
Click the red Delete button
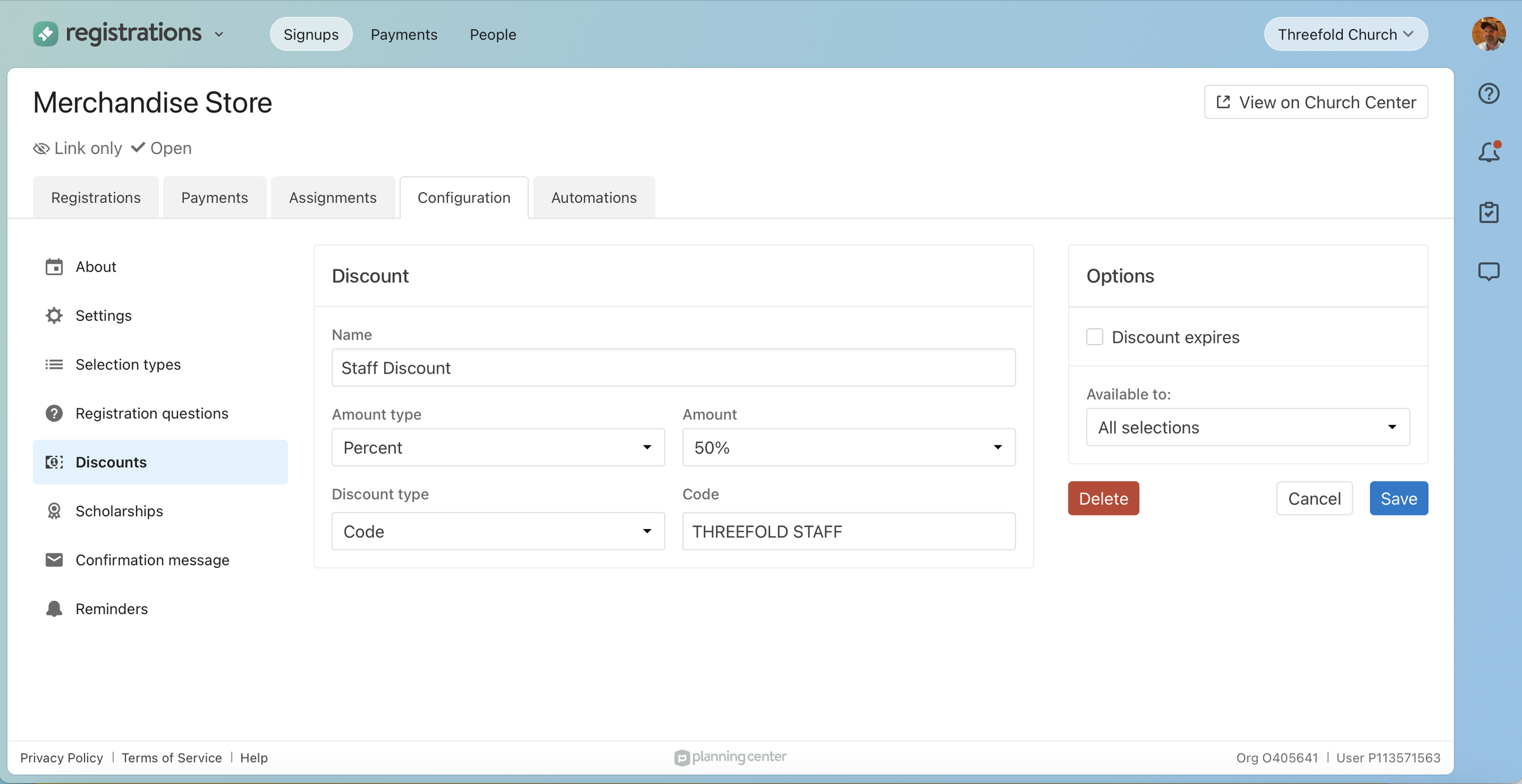pos(1103,499)
